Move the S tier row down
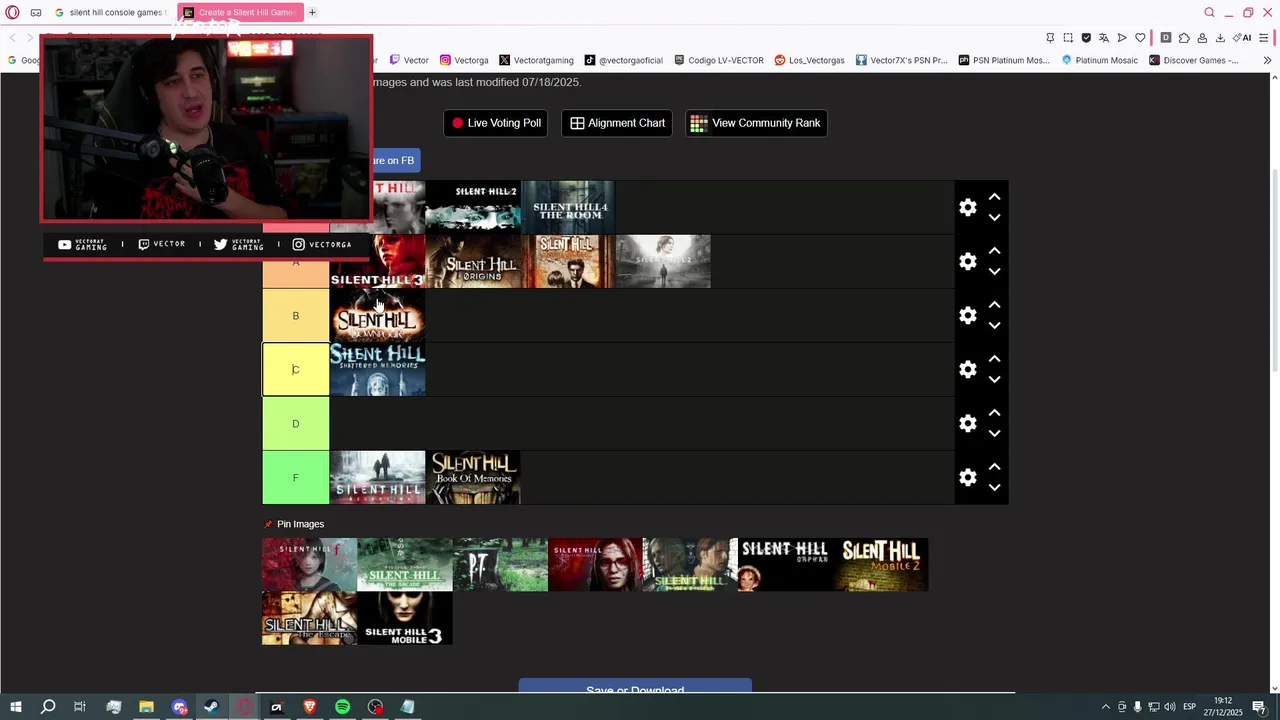The width and height of the screenshot is (1280, 720). tap(994, 217)
